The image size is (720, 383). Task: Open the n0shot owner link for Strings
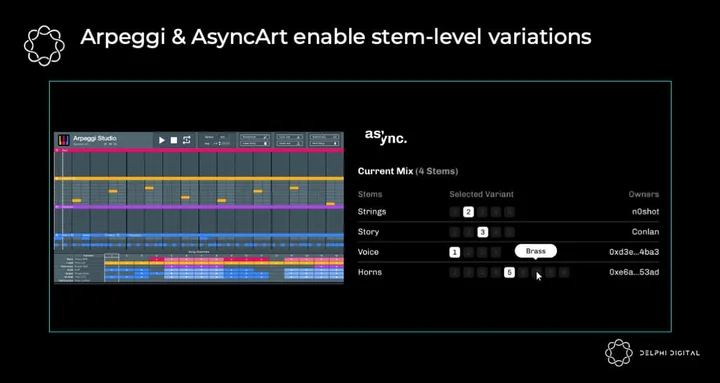click(645, 212)
